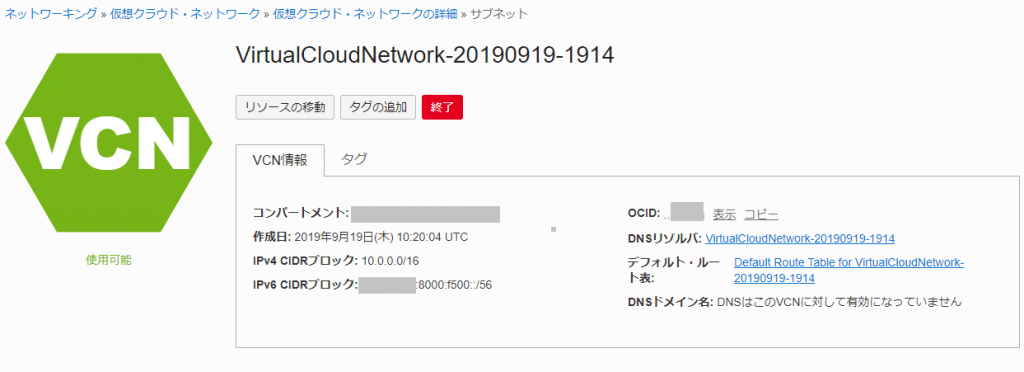Open the Default Route Table link

click(x=849, y=270)
